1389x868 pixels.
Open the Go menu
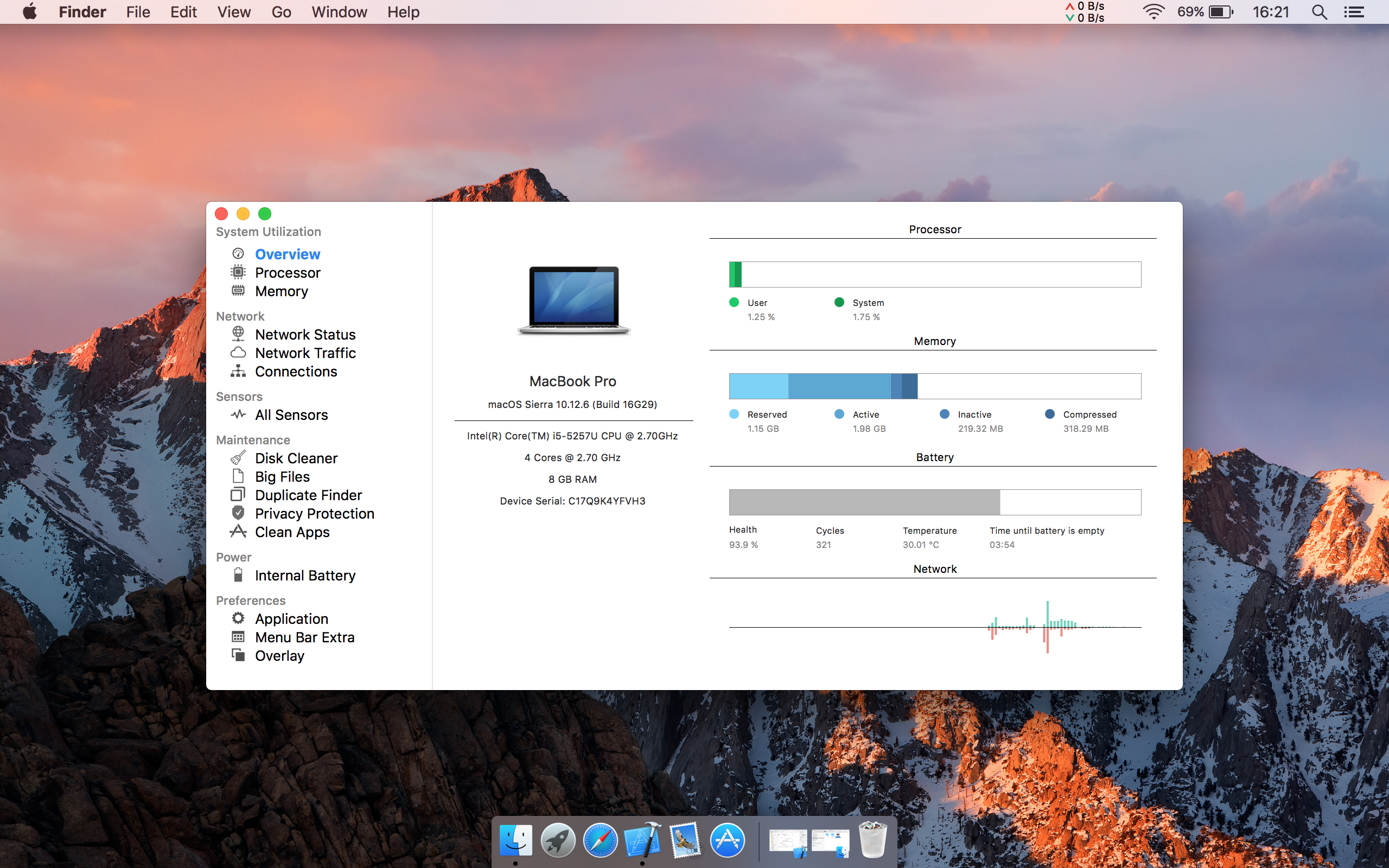(x=281, y=12)
